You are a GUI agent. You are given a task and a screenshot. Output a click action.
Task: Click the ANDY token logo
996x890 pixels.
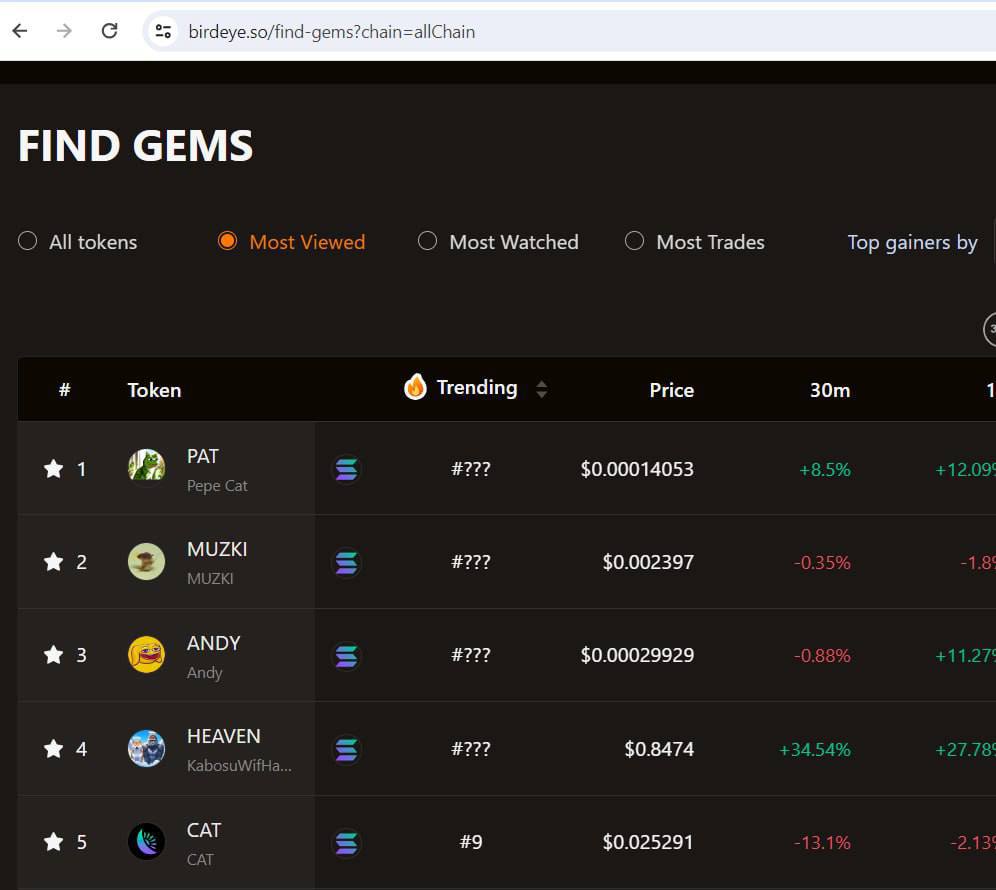(147, 654)
